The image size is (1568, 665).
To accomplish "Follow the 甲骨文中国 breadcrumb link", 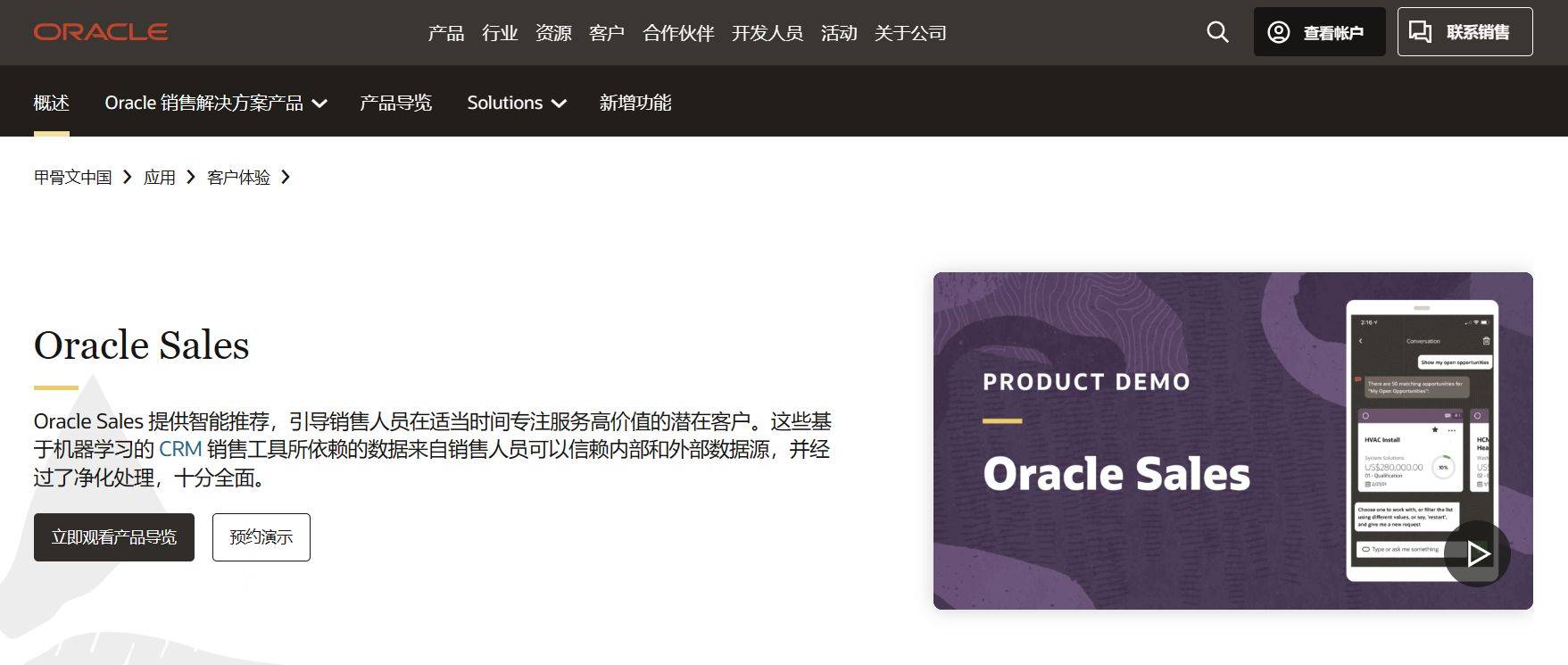I will pos(73,177).
